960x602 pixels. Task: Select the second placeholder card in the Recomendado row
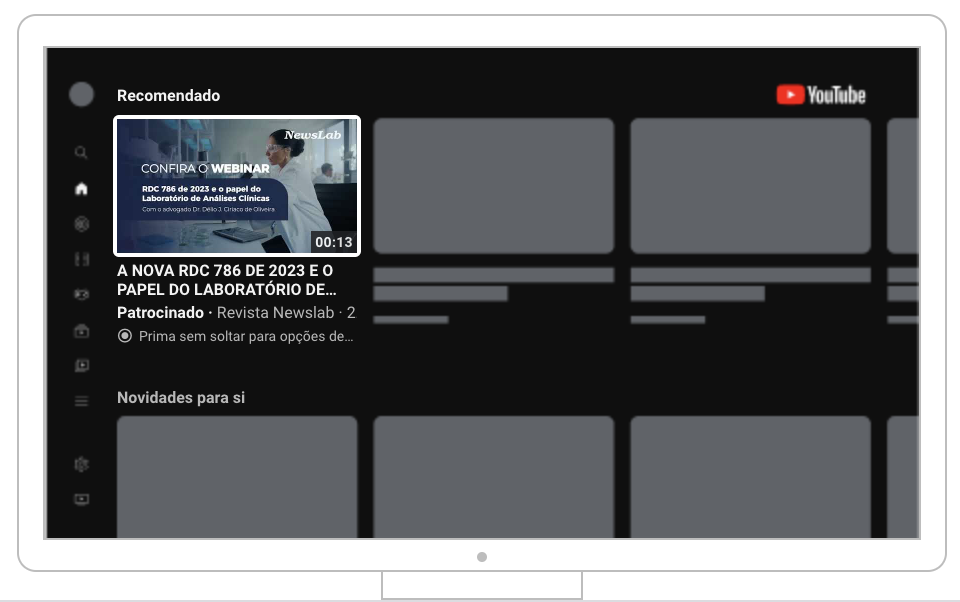[493, 186]
